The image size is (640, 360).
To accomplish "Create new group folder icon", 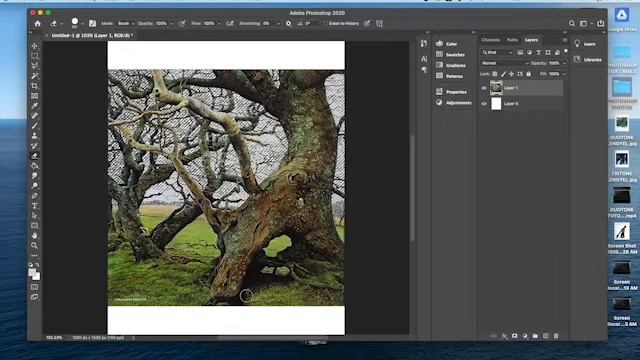I will coord(535,336).
